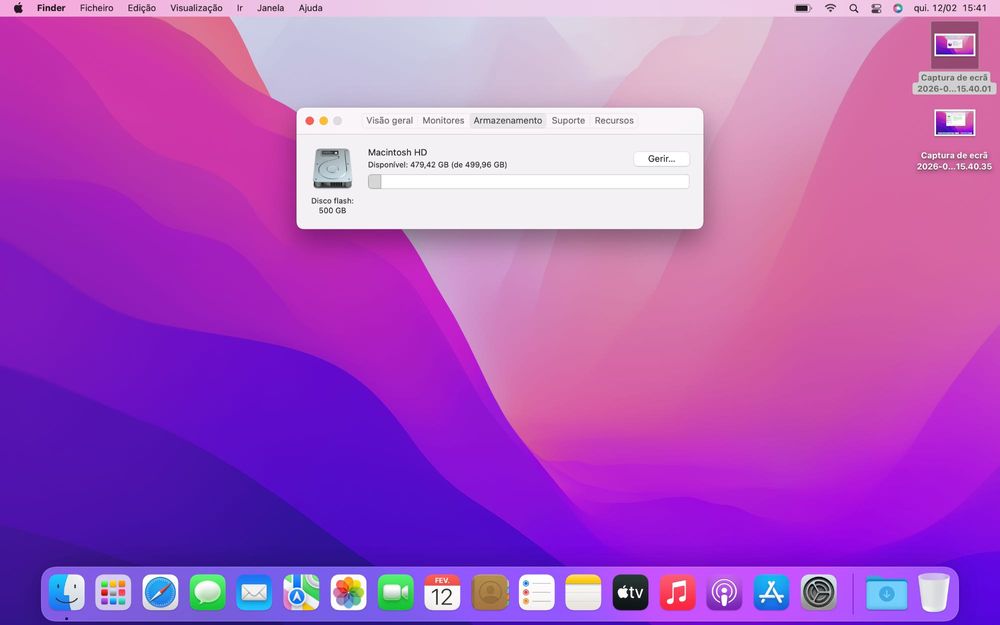The image size is (1000, 625).
Task: Select screenshot thumbnail 15.40.01 on desktop
Action: pyautogui.click(x=955, y=45)
